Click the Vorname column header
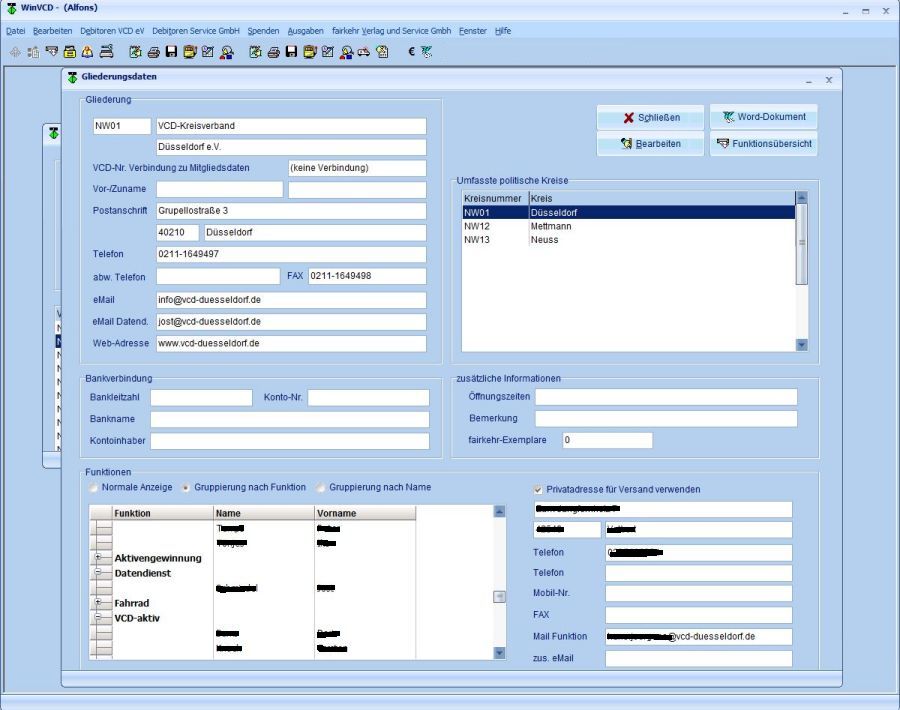The width and height of the screenshot is (900, 710). click(365, 513)
